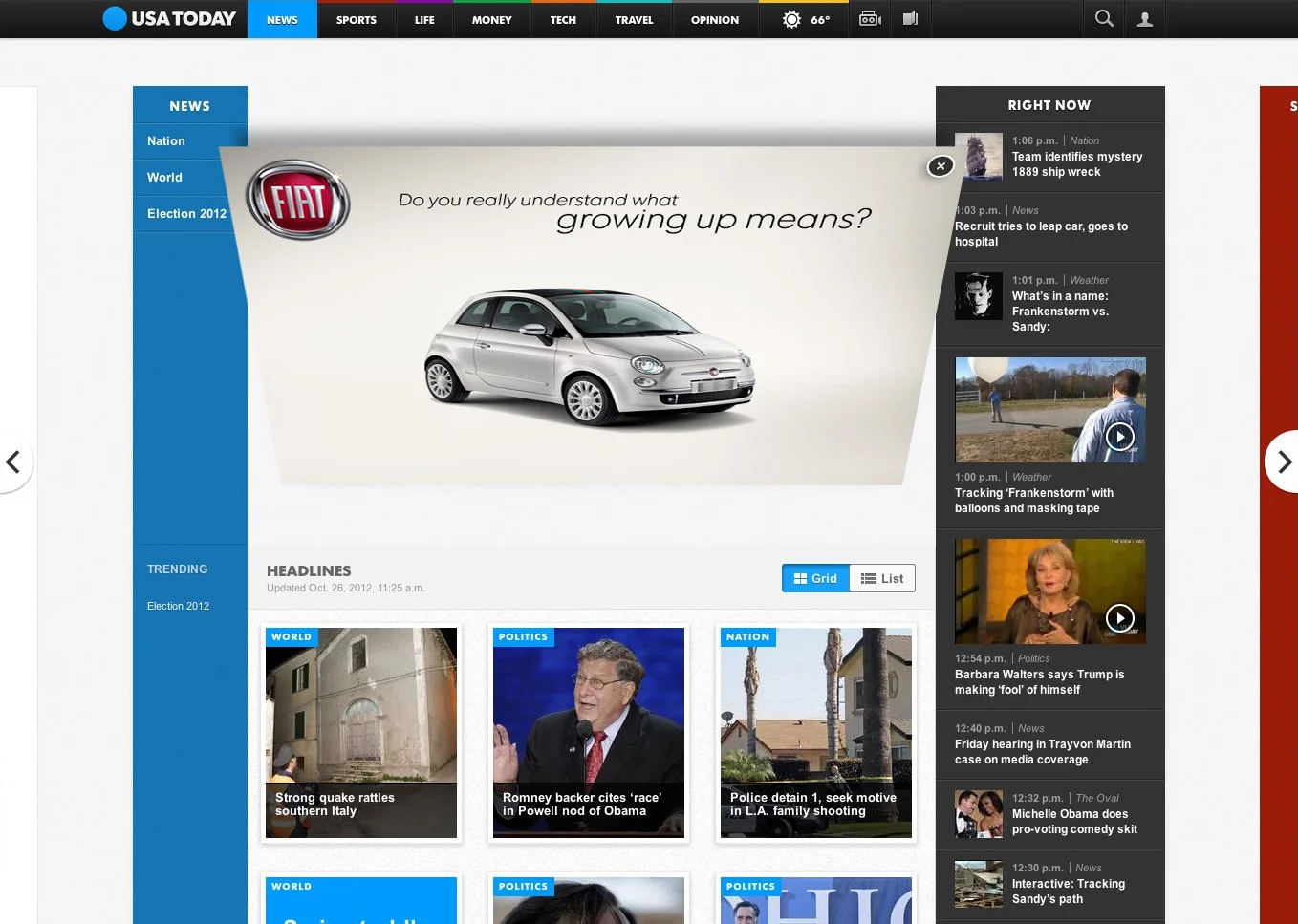Screen dimensions: 1298x924
Task: Click the WORLD tag on the Italy quake card
Action: 292,637
